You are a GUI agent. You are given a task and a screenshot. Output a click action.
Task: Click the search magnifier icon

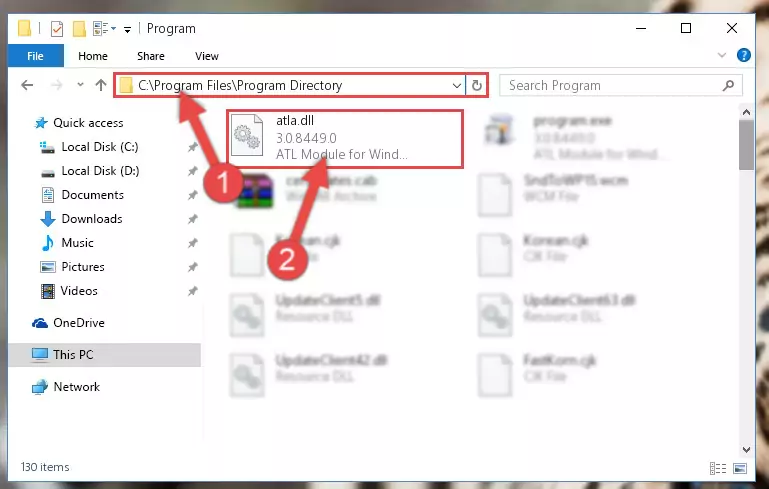click(x=728, y=85)
